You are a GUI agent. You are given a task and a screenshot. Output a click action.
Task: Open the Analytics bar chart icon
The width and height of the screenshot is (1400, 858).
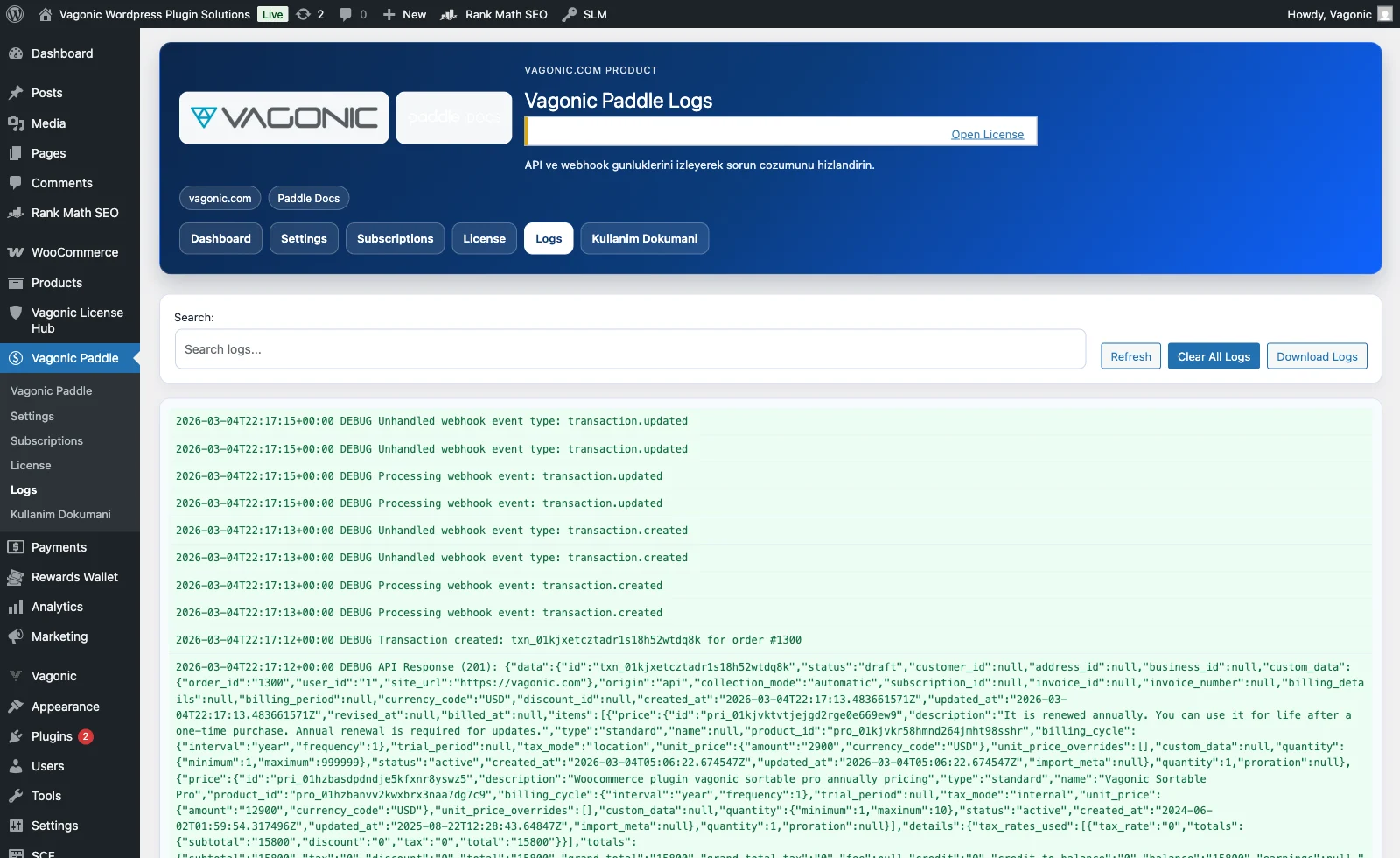[x=16, y=607]
